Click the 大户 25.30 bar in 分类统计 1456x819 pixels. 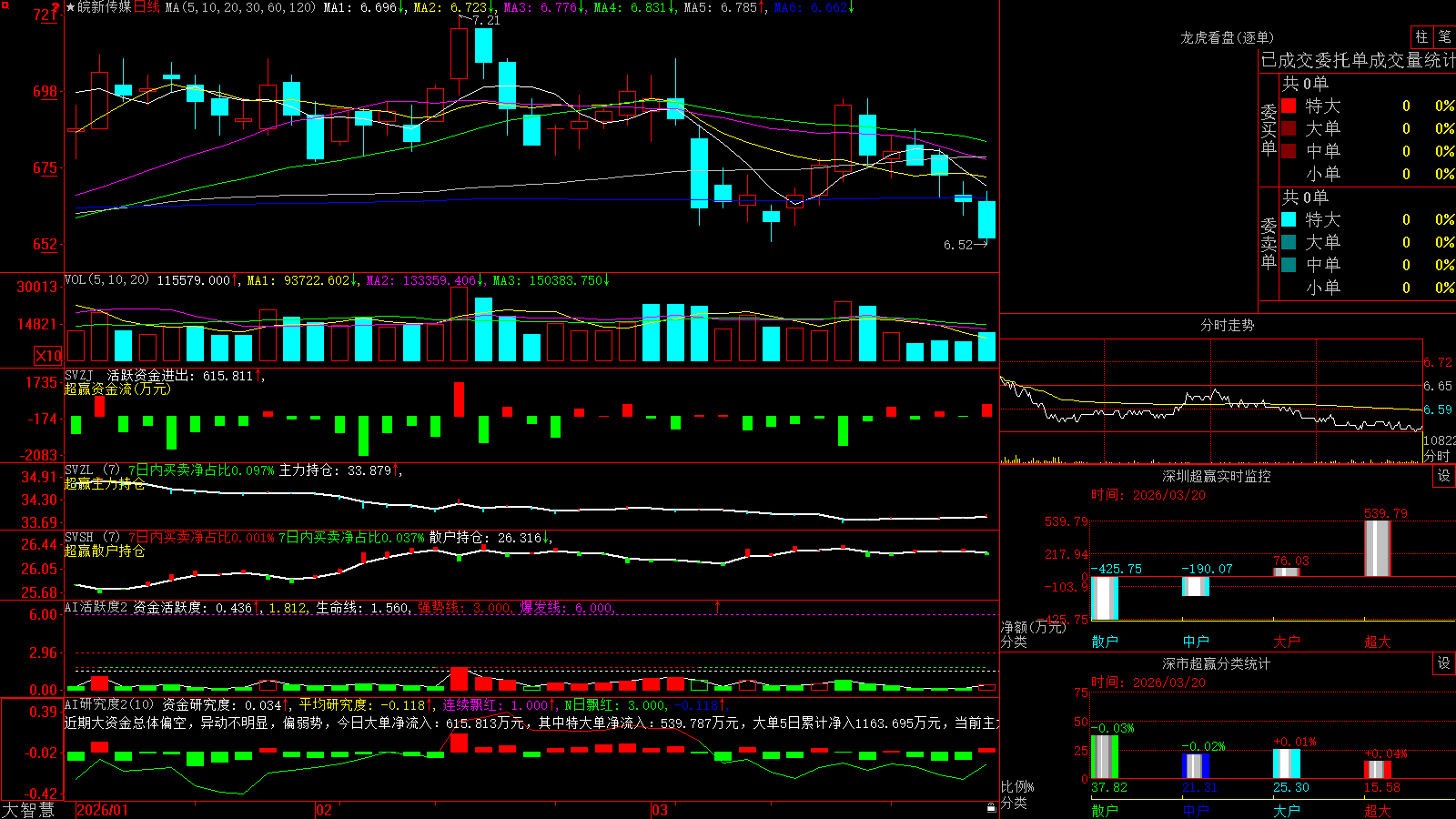(x=1287, y=763)
